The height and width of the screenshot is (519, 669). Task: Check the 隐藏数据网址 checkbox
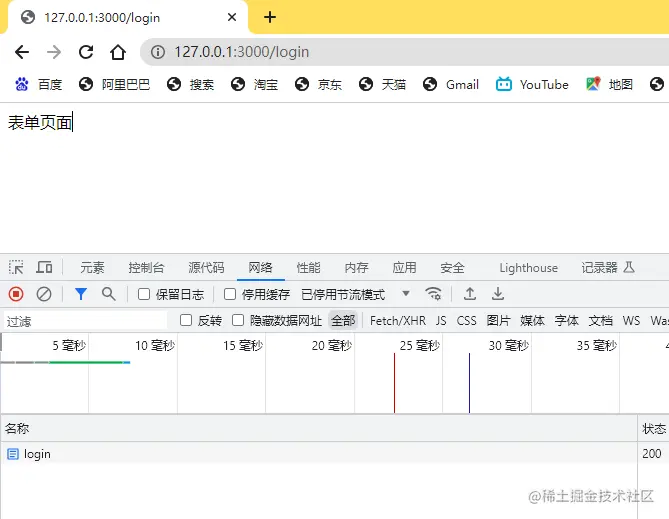click(238, 320)
